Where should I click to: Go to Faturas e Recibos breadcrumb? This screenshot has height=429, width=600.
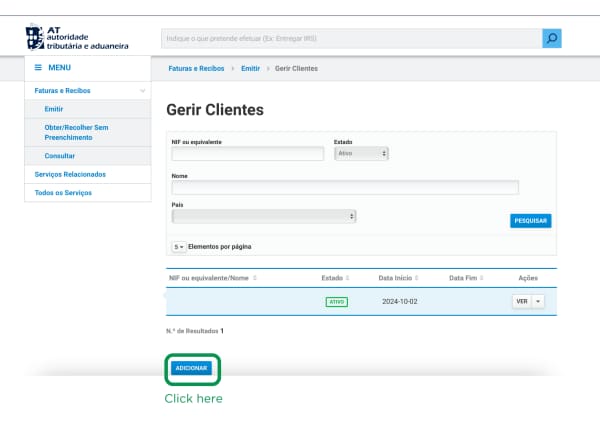point(196,69)
